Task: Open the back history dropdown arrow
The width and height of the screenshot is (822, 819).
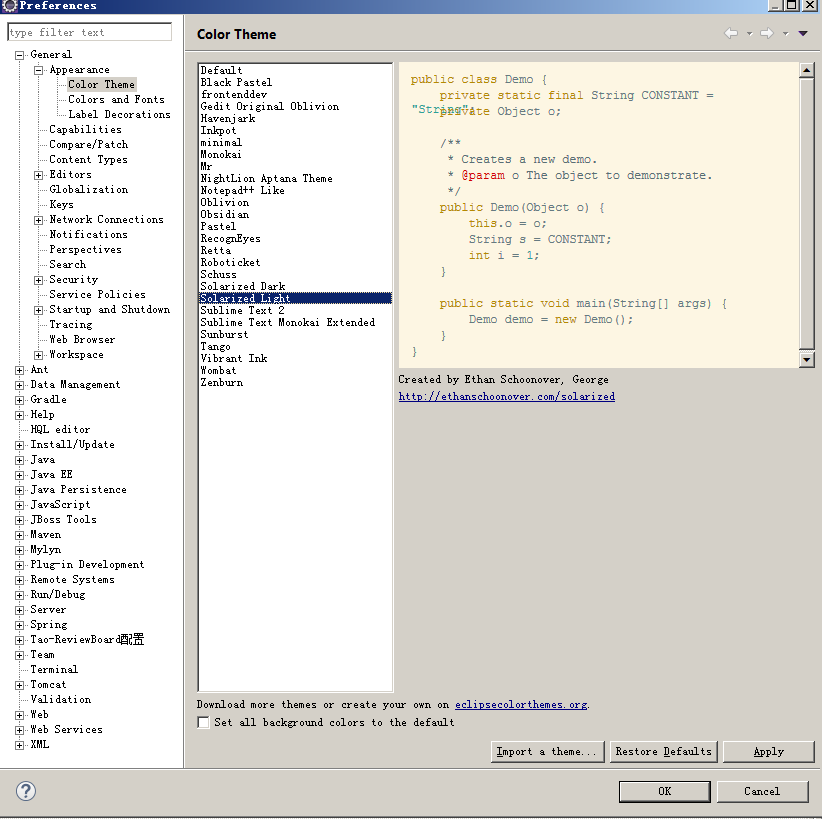Action: [x=748, y=34]
